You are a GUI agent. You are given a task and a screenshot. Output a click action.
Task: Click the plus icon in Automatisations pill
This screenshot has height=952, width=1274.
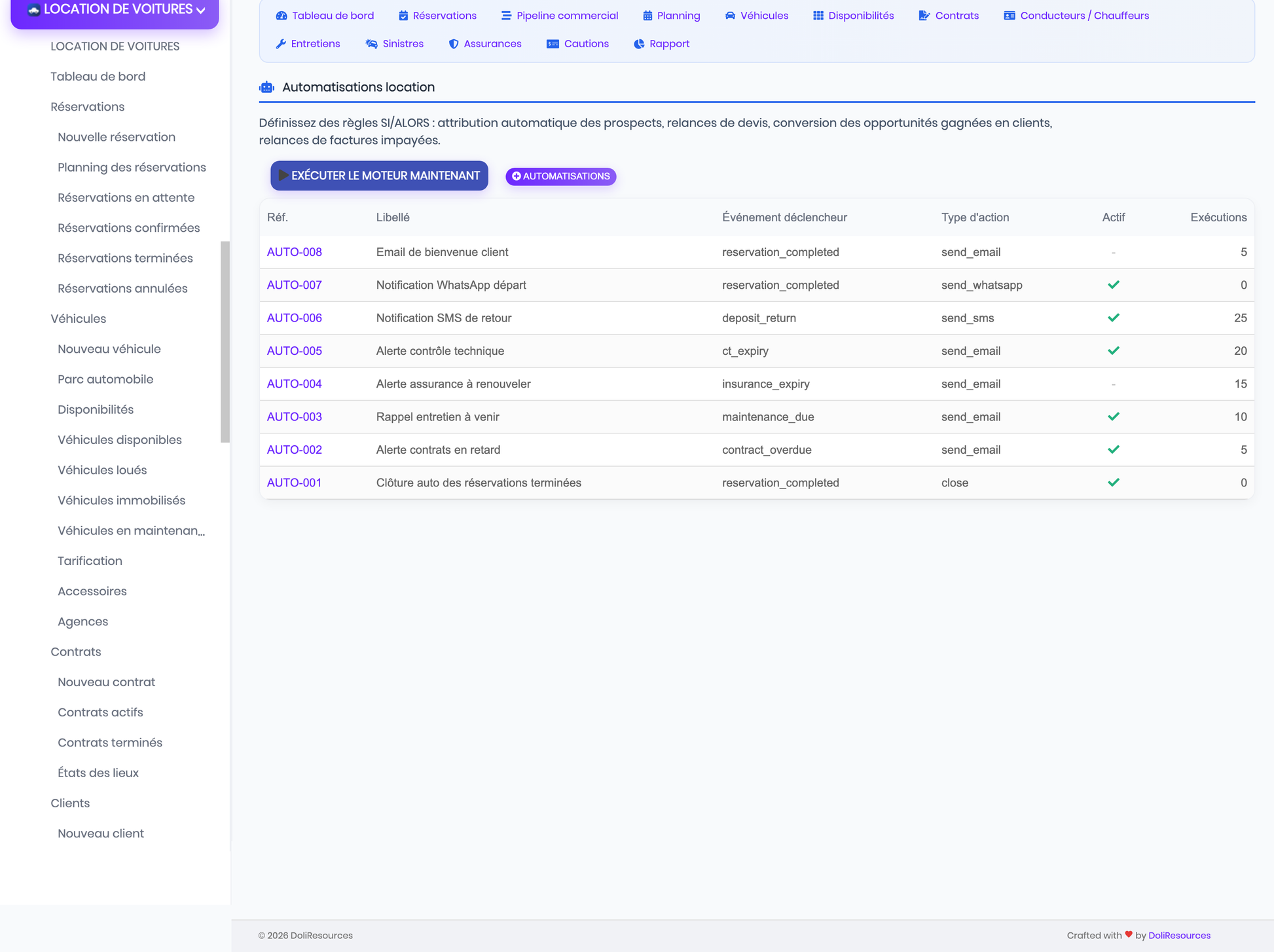tap(517, 176)
